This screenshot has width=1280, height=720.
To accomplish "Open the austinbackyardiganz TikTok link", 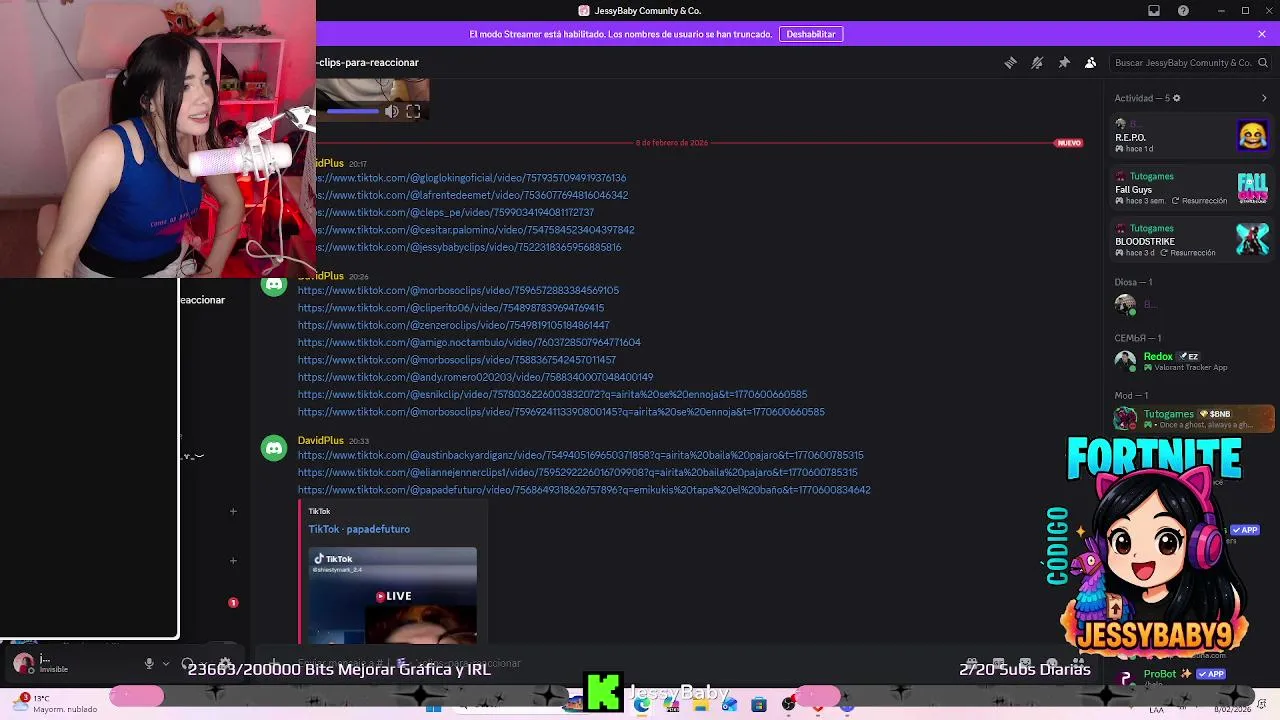I will pos(580,455).
